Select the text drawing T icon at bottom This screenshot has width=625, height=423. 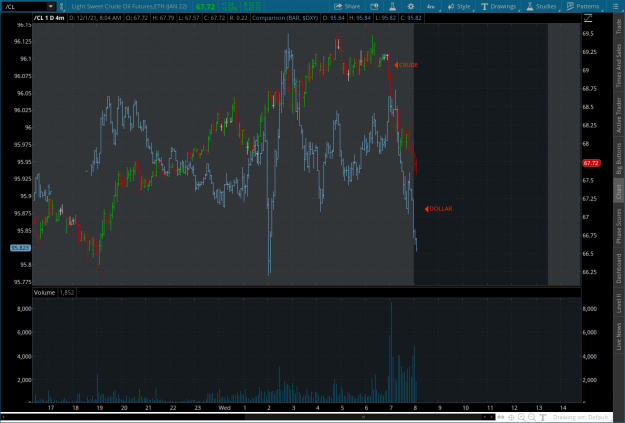[x=542, y=417]
